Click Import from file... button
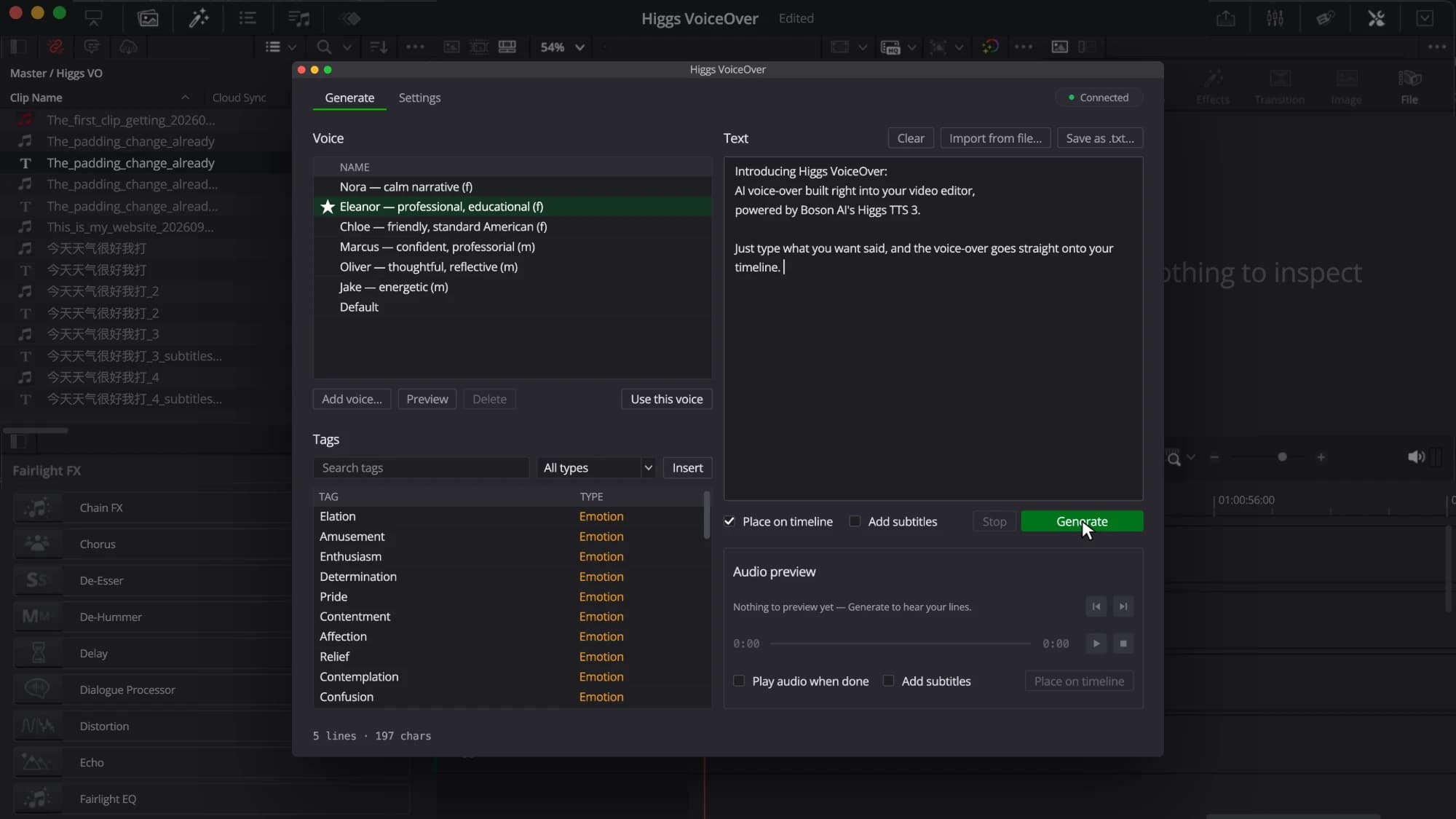1456x819 pixels. tap(995, 138)
